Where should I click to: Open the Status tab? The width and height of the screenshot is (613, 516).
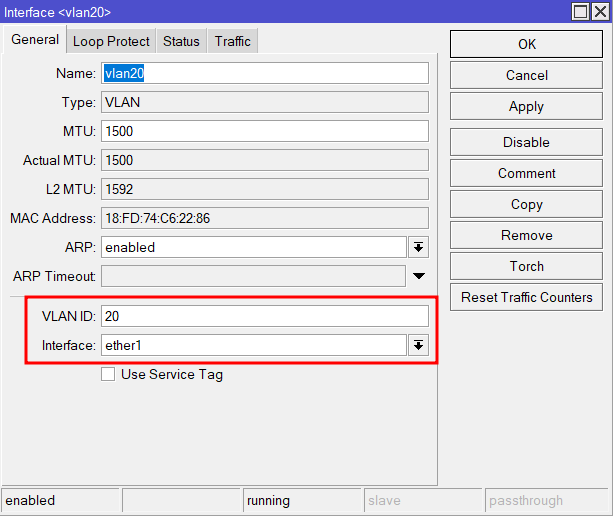point(181,41)
